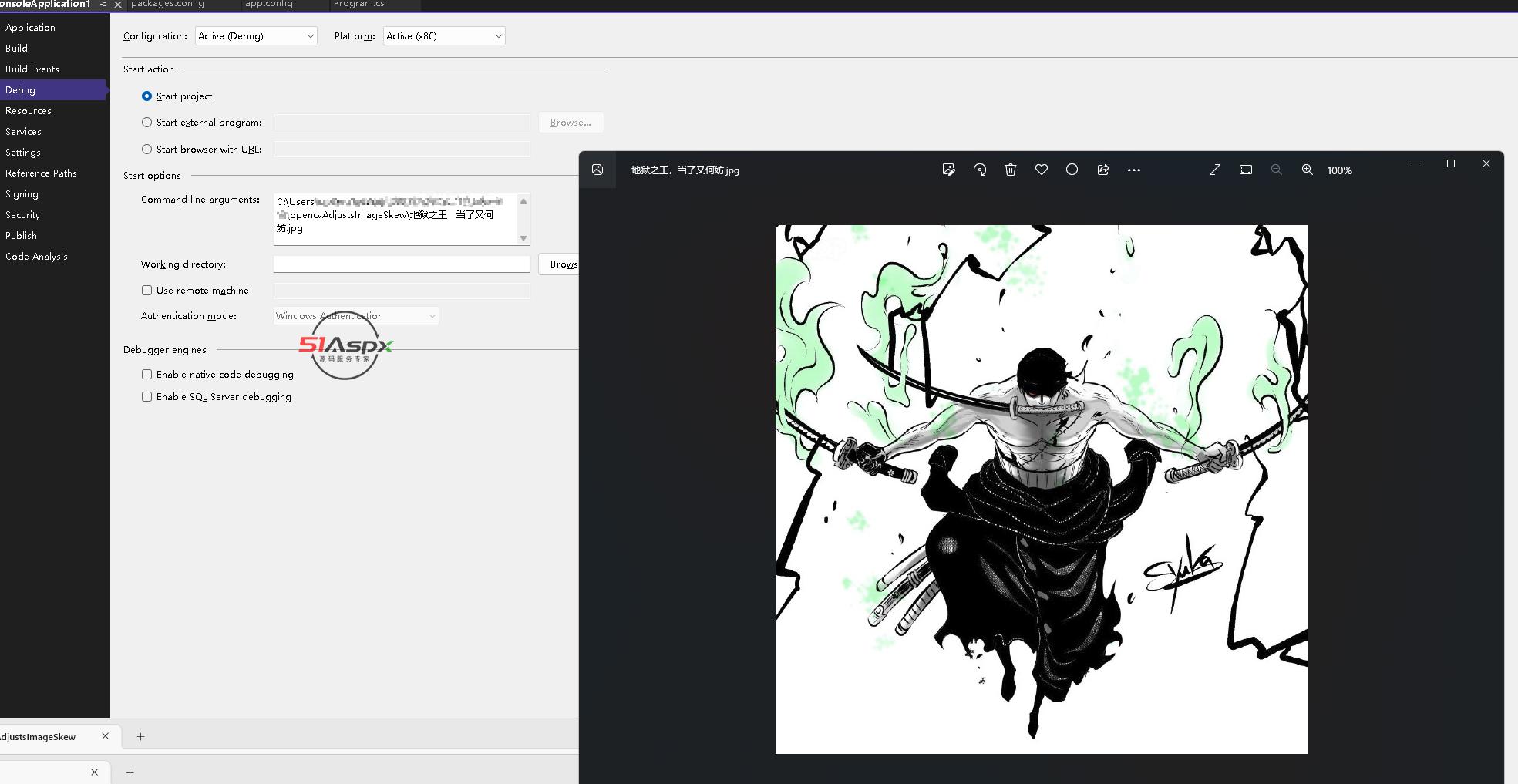The image size is (1518, 784).
Task: Zoom out with the minus magnifier icon
Action: click(x=1277, y=170)
